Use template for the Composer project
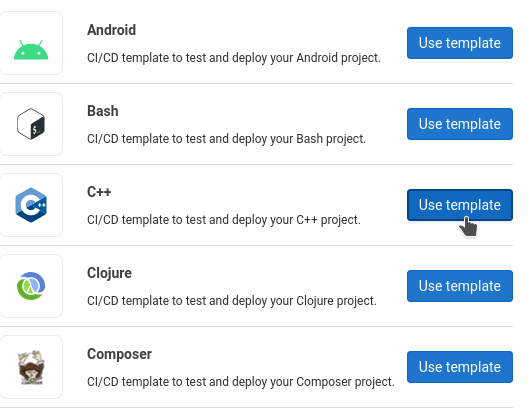 (x=460, y=367)
